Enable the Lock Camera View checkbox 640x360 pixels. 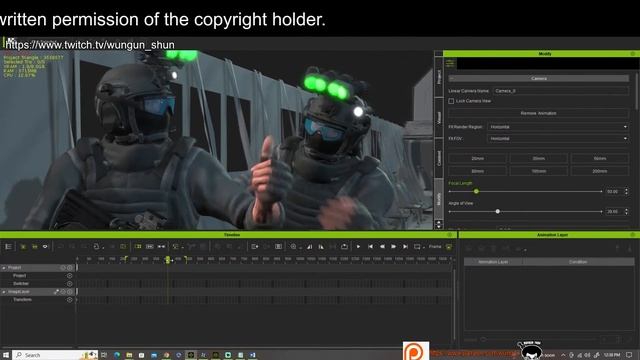[451, 101]
